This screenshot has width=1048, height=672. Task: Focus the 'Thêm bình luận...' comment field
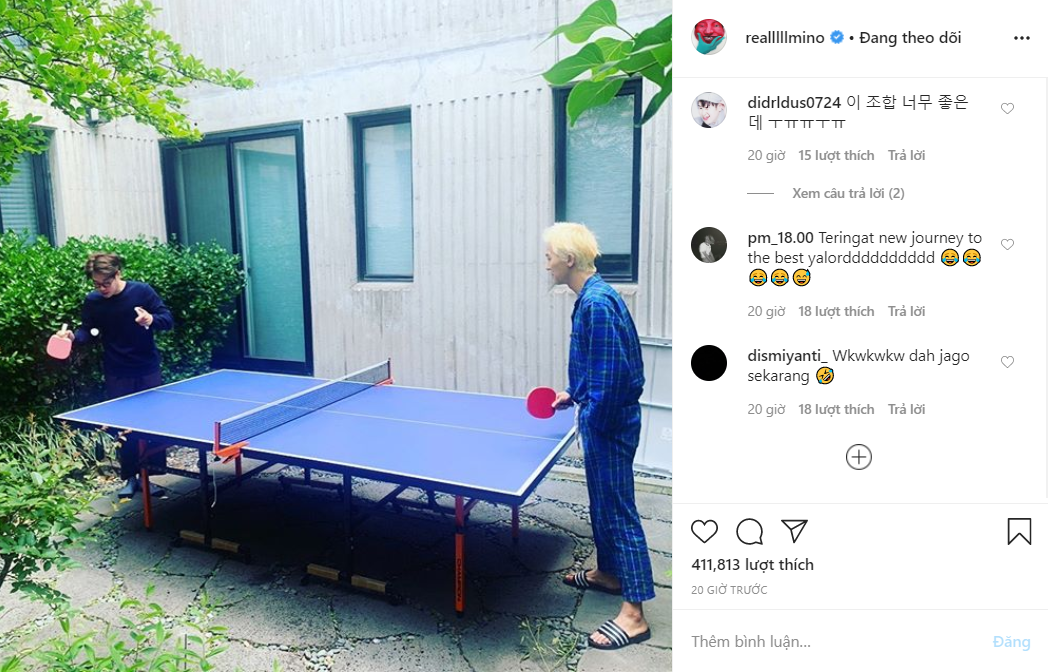835,642
